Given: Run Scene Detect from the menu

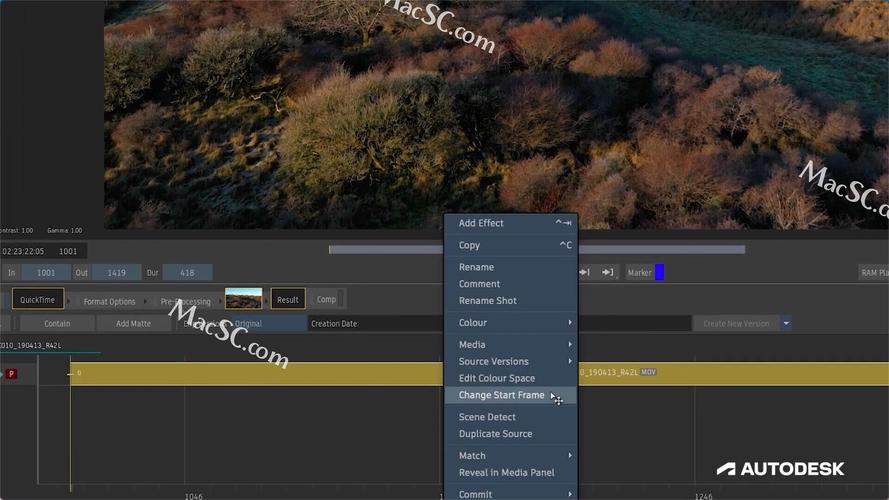Looking at the screenshot, I should coord(510,417).
